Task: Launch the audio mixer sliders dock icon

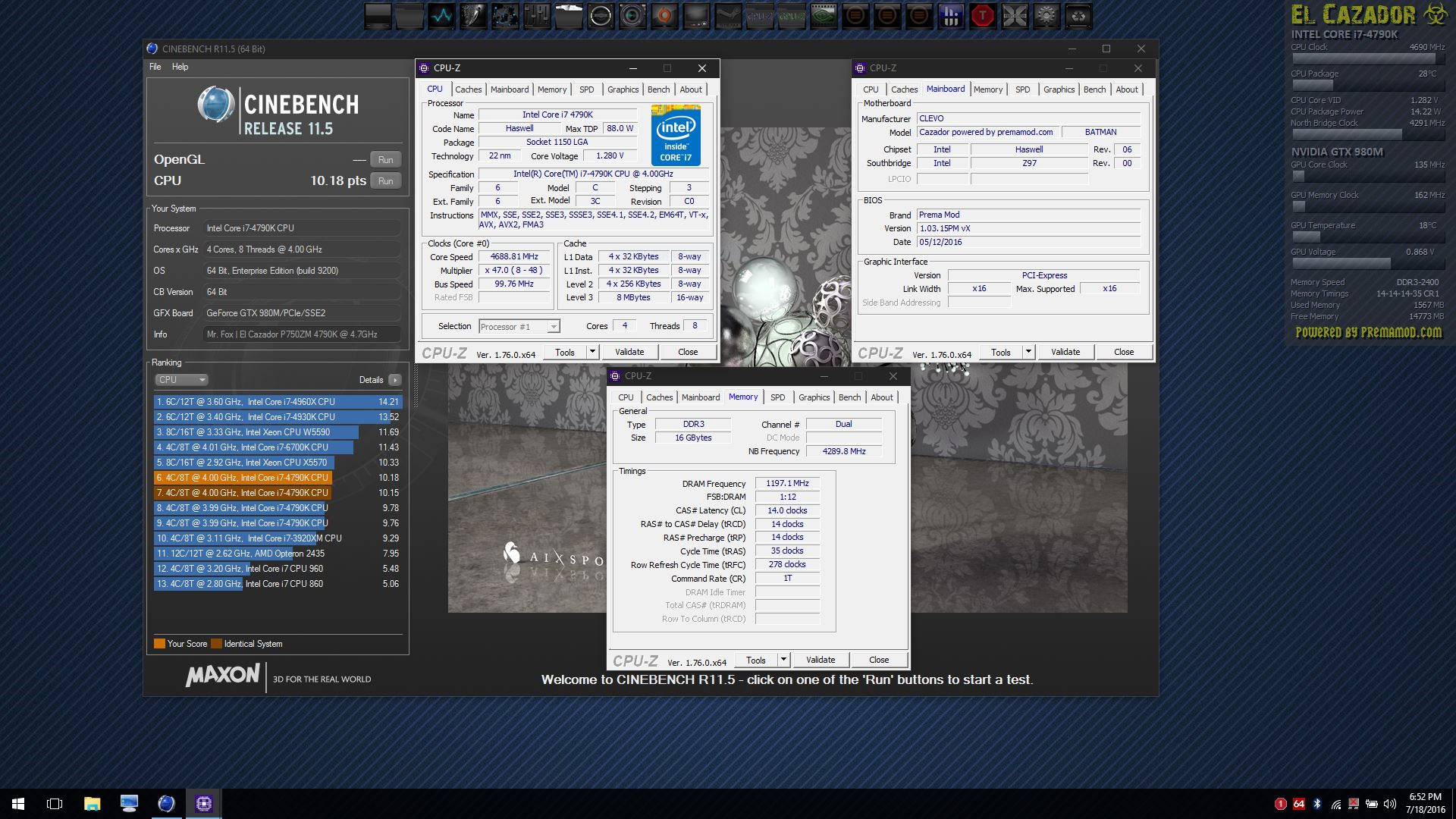Action: coord(537,15)
